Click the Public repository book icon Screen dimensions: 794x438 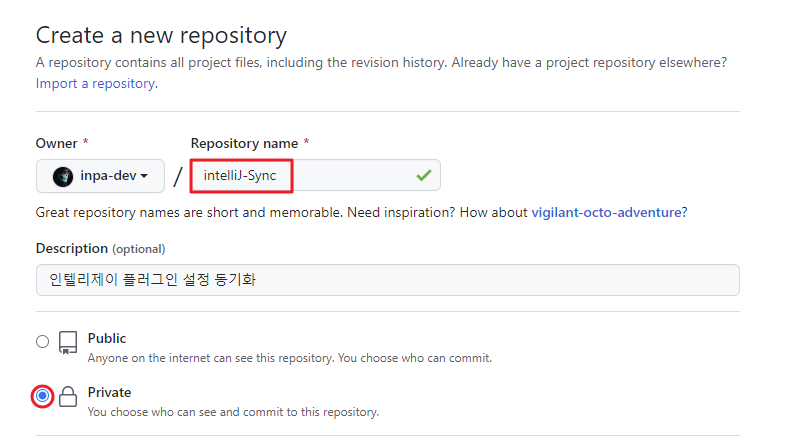pos(68,343)
